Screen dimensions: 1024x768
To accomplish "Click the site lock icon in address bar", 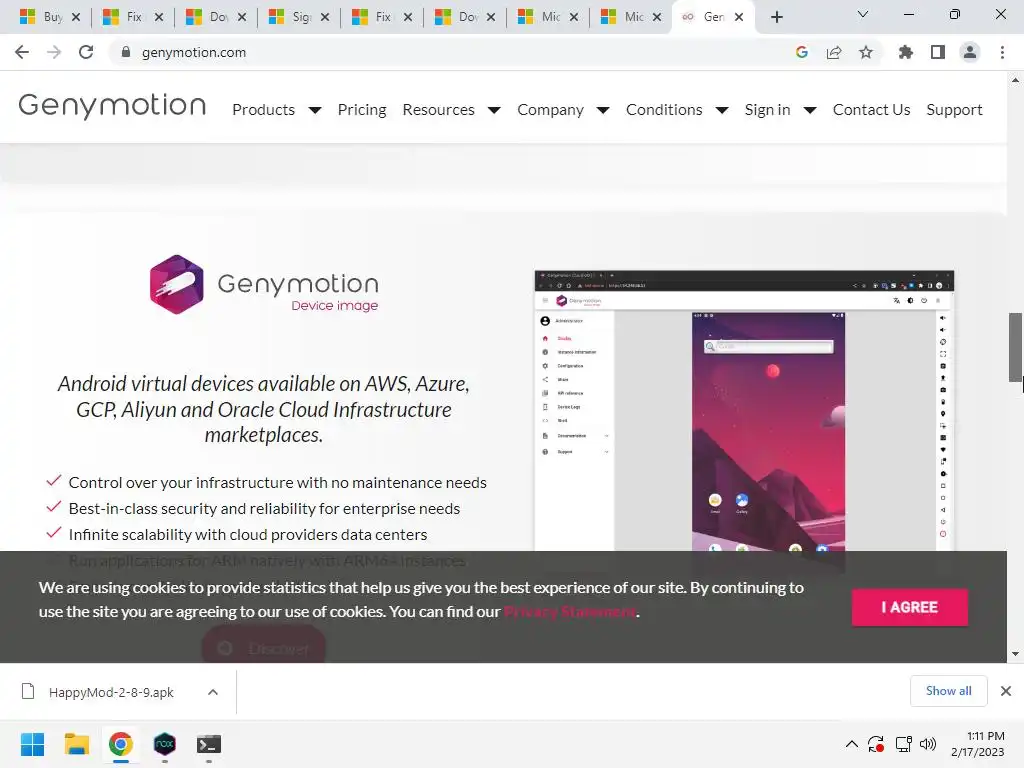I will coord(126,52).
